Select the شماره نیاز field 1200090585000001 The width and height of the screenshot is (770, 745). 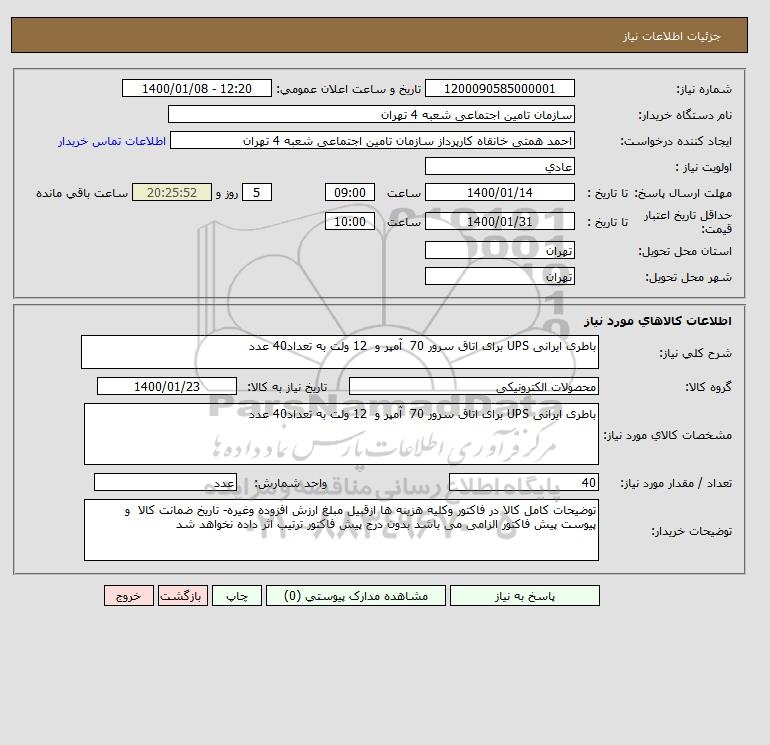click(499, 88)
